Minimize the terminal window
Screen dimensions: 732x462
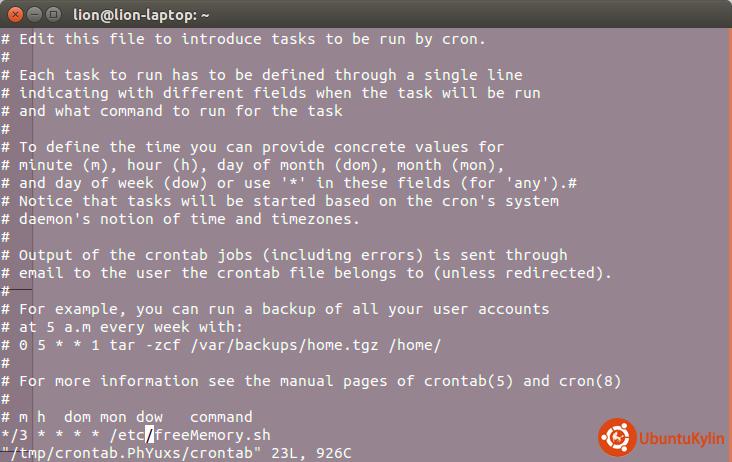pos(34,14)
